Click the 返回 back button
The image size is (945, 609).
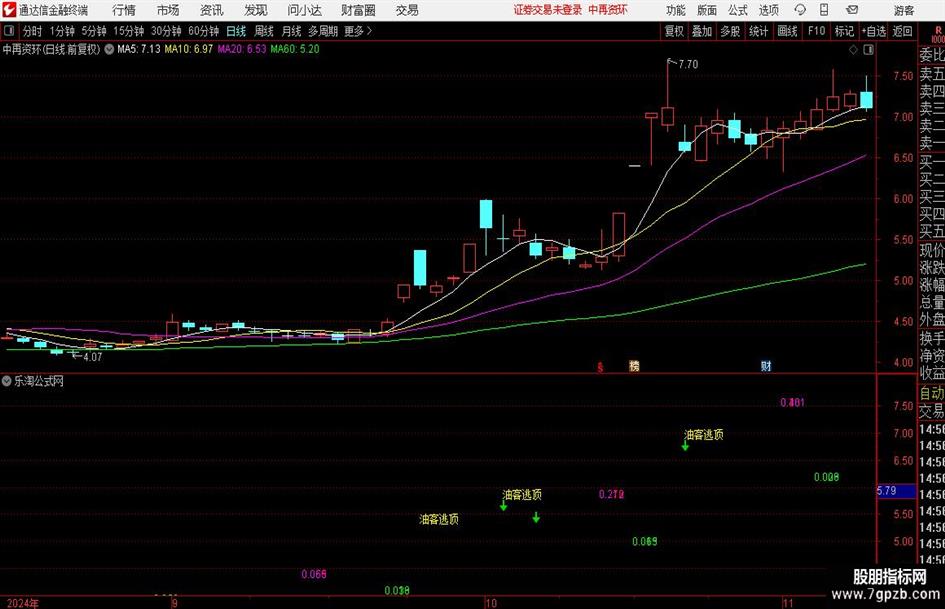[902, 31]
